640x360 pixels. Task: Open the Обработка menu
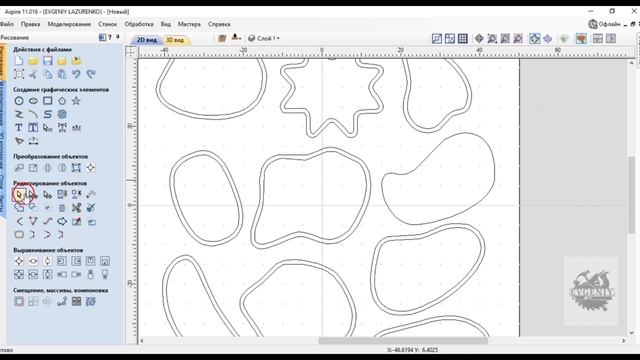[139, 24]
